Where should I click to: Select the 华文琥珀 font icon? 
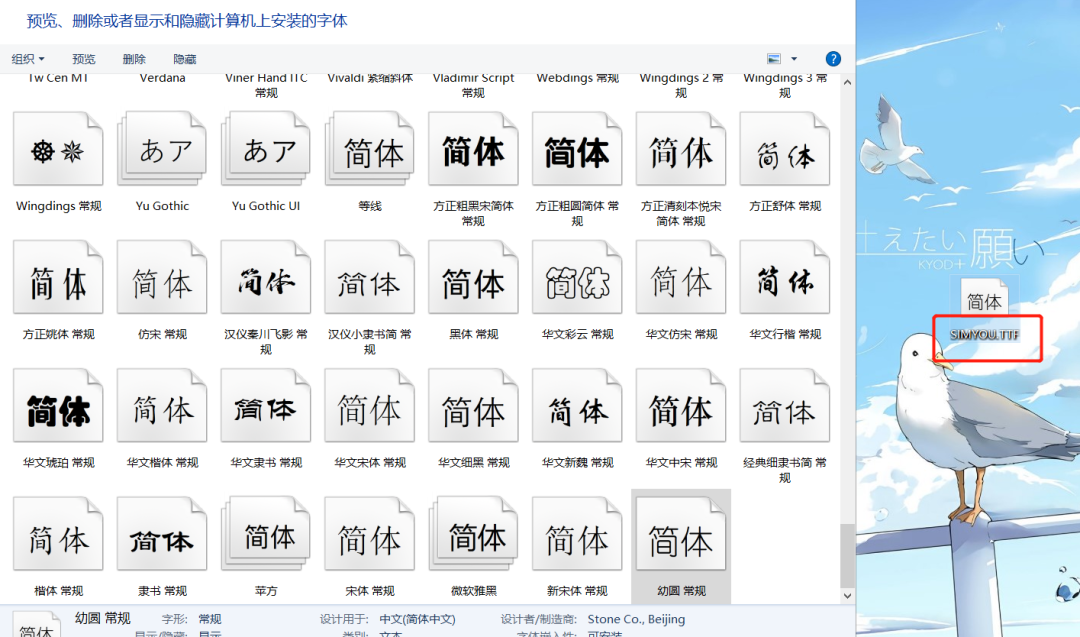[59, 406]
